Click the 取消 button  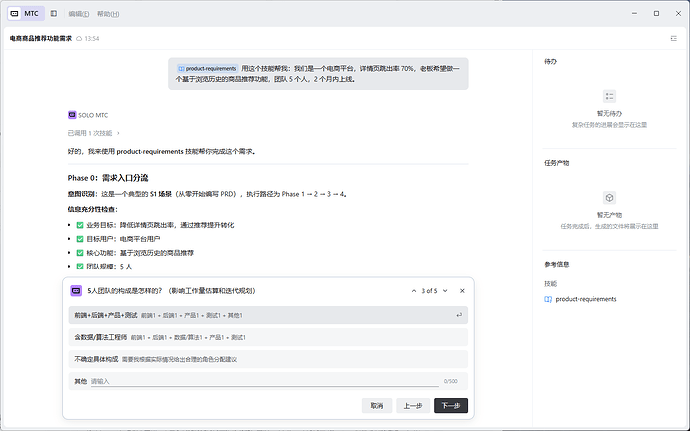point(377,405)
